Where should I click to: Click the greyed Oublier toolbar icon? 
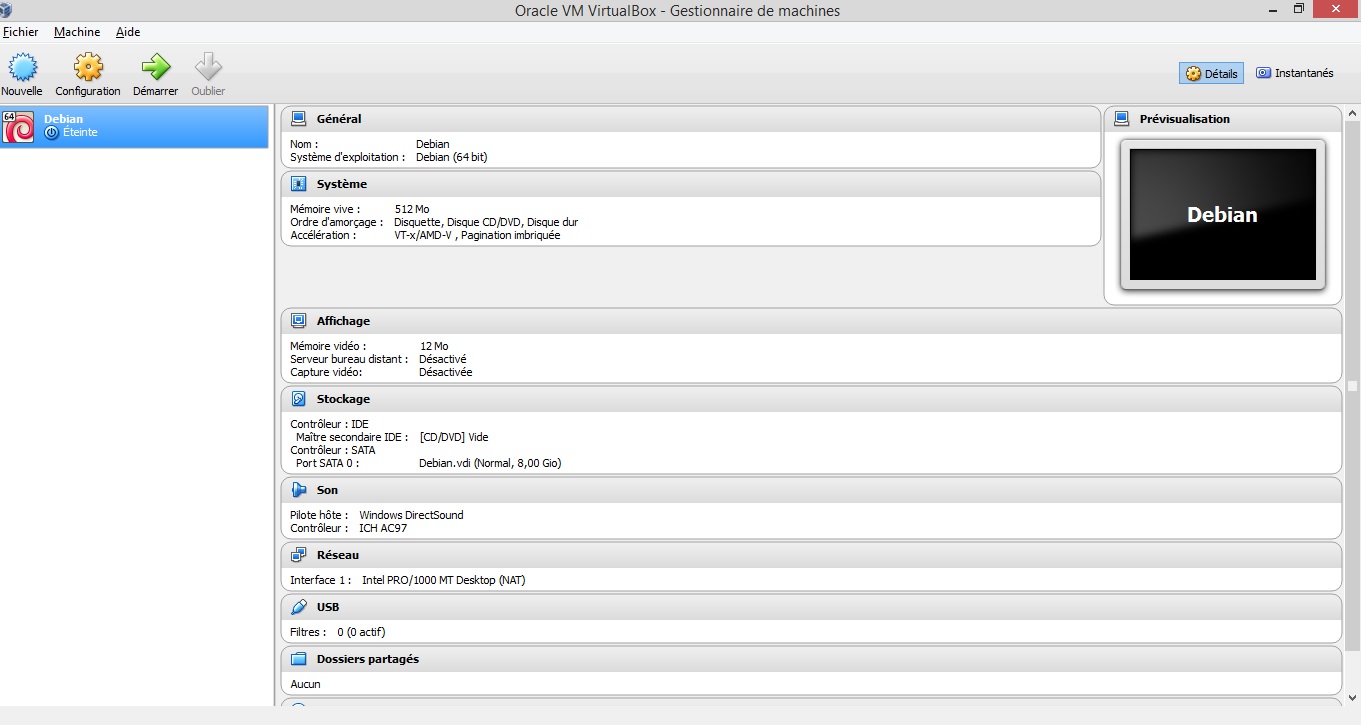(208, 67)
